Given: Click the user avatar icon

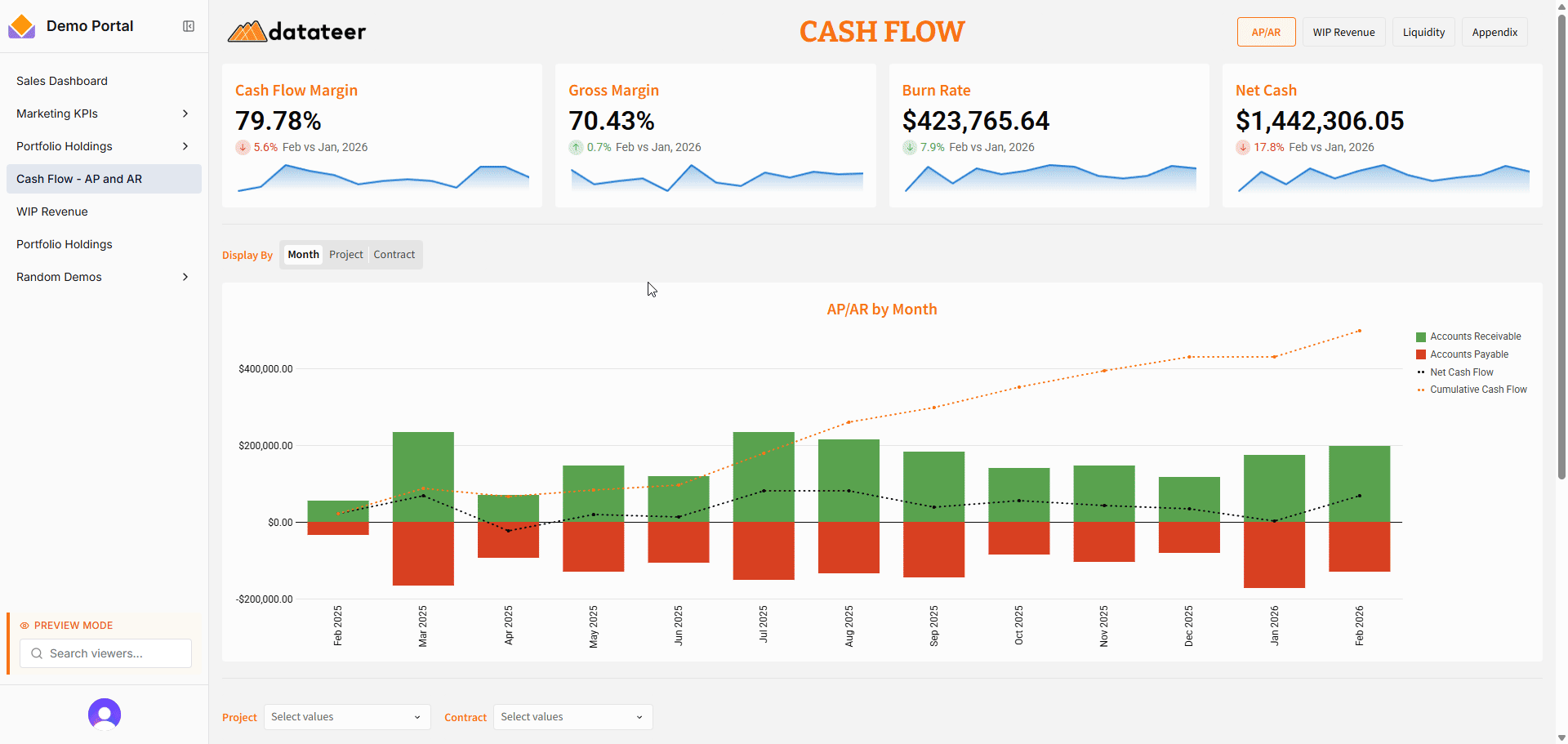Looking at the screenshot, I should click(x=105, y=715).
